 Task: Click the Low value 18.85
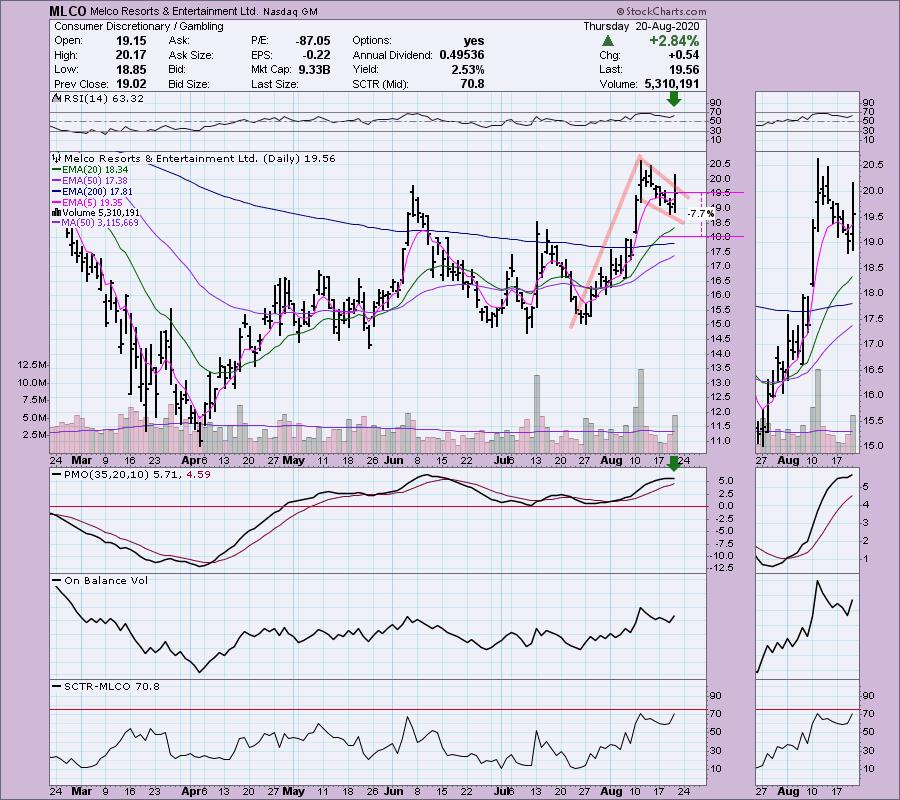click(x=131, y=69)
